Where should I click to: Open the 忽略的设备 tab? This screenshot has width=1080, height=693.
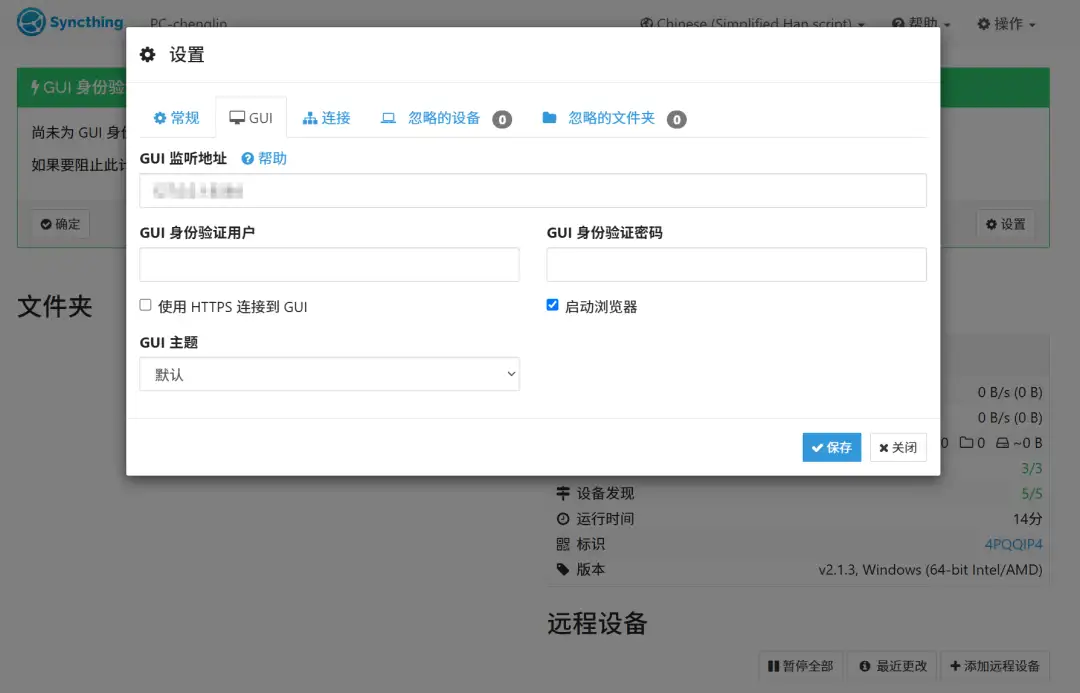point(446,118)
